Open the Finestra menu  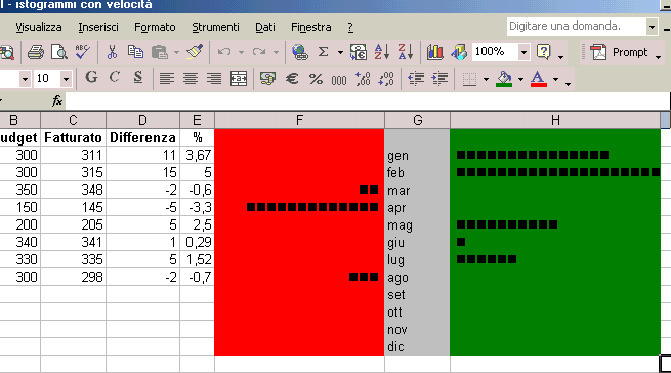point(311,27)
